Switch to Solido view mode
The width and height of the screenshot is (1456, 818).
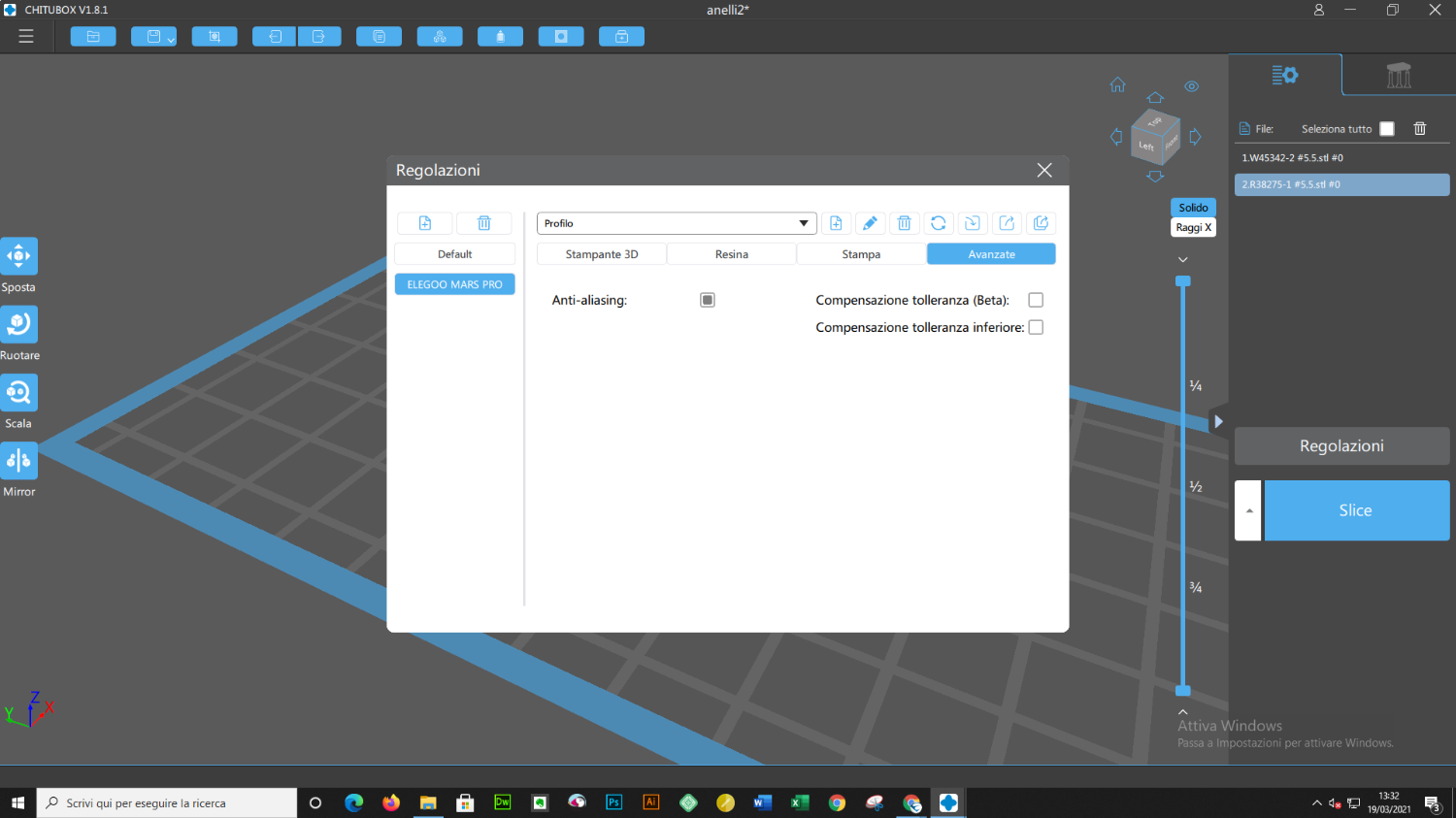(x=1193, y=208)
